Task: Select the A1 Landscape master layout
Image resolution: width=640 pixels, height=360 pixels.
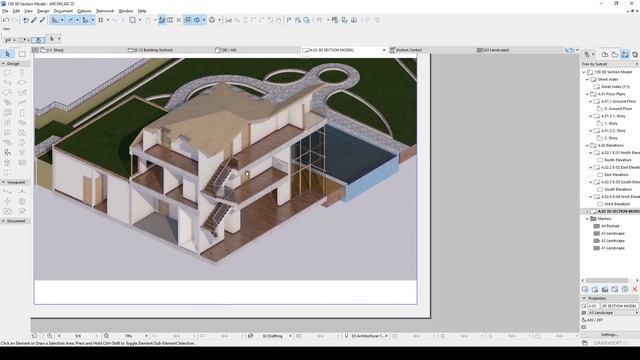Action: pos(613,248)
